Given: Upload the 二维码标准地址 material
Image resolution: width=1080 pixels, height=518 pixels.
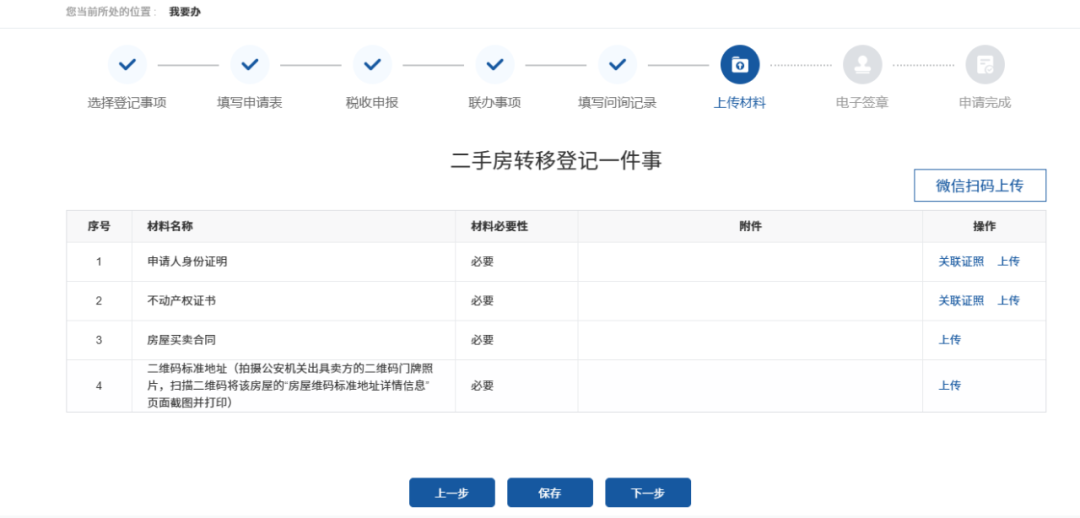Looking at the screenshot, I should point(949,386).
